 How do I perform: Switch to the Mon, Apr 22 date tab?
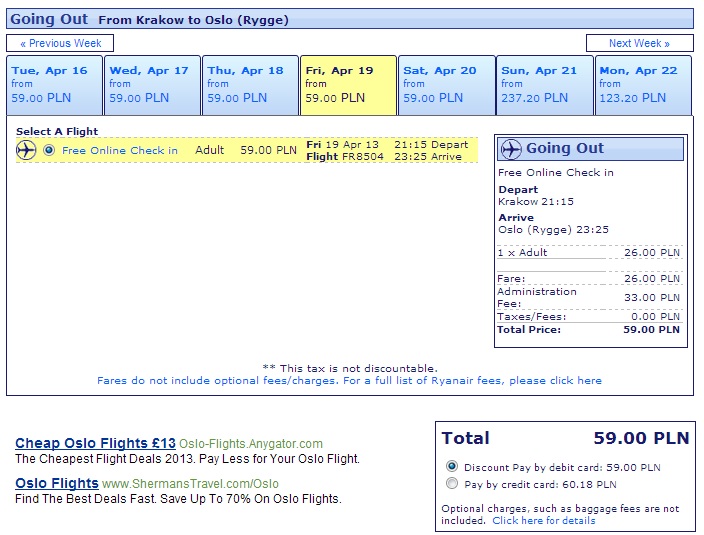click(643, 85)
